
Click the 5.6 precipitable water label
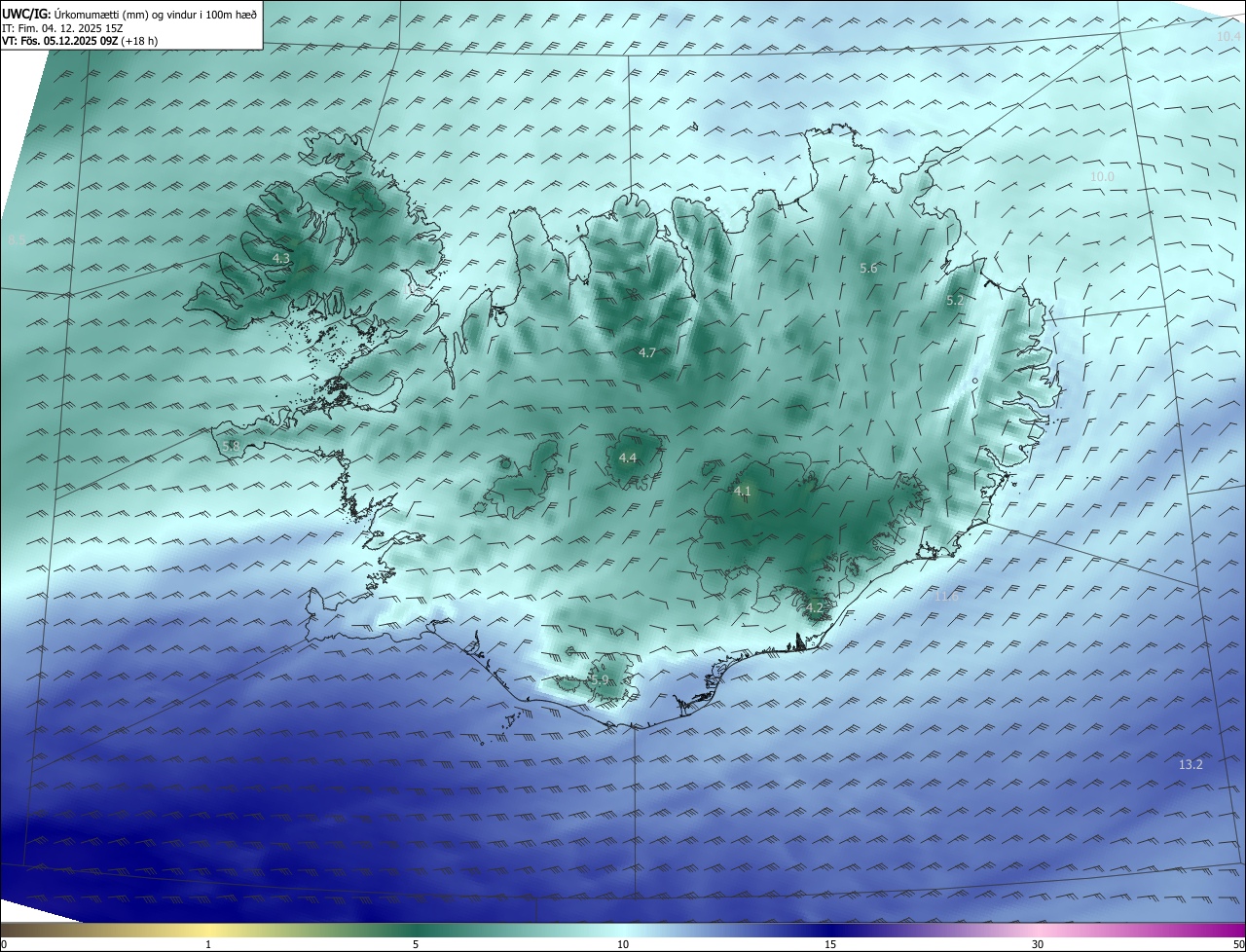coord(868,268)
